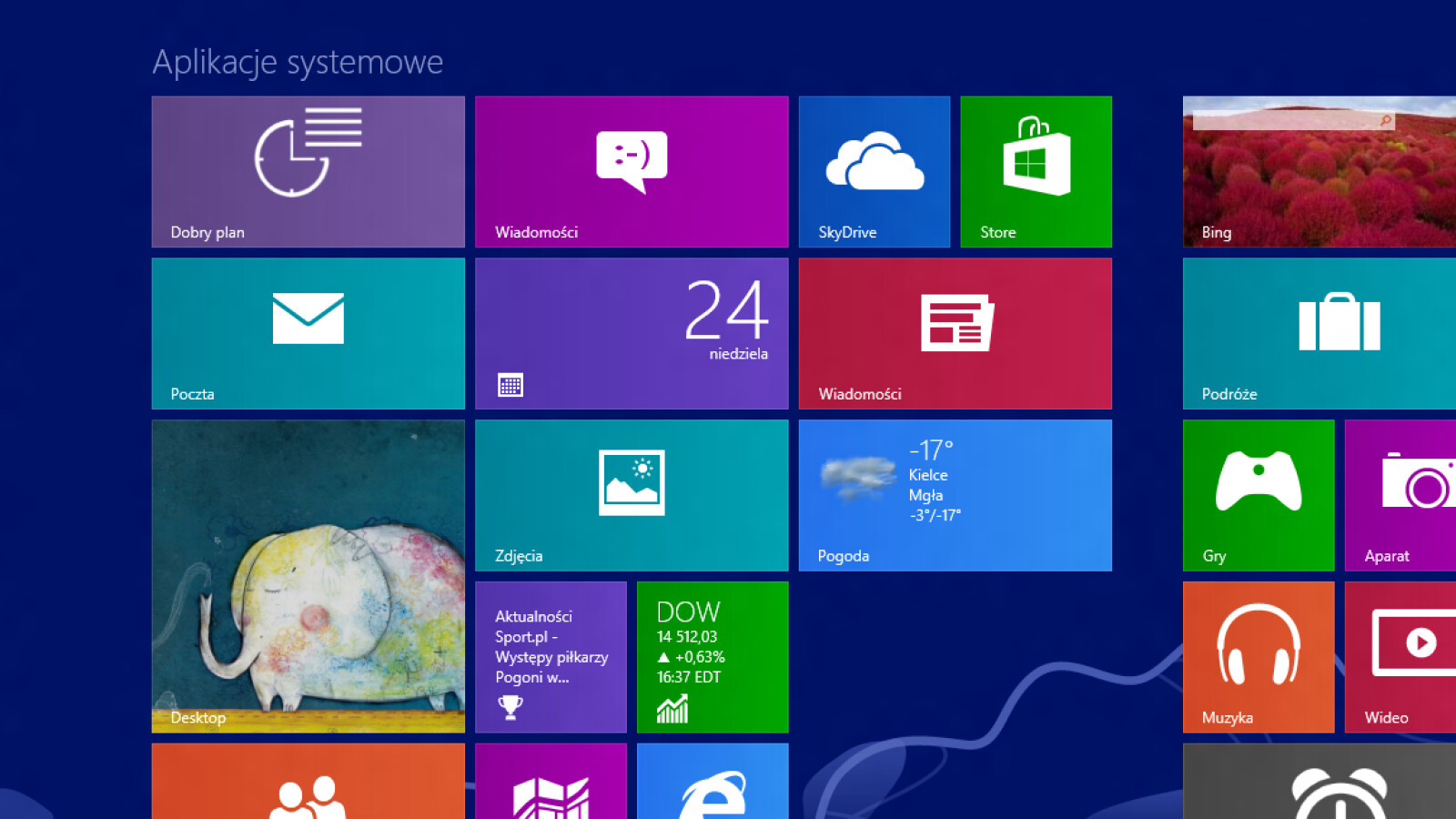This screenshot has height=819, width=1456.
Task: Open the Windows Store tile
Action: tap(1036, 171)
